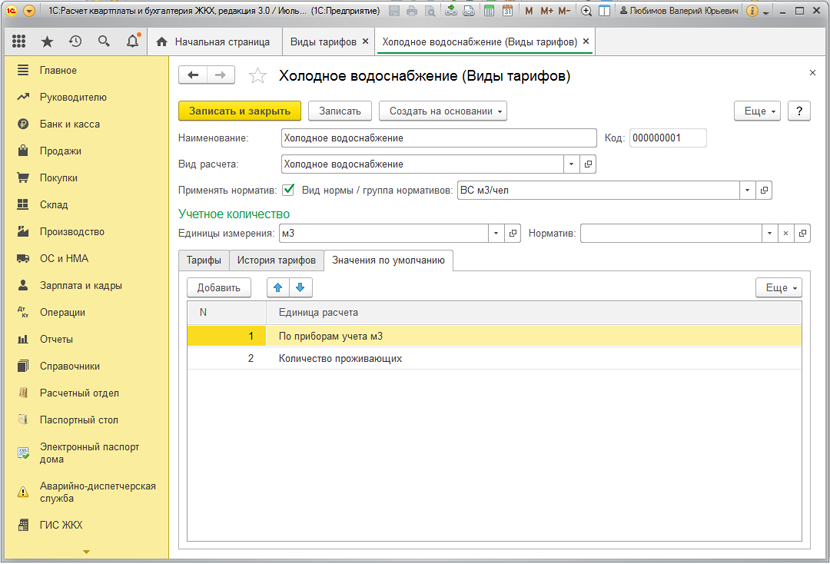This screenshot has height=564, width=830.
Task: Expand the Единицы измерения dropdown
Action: click(496, 234)
